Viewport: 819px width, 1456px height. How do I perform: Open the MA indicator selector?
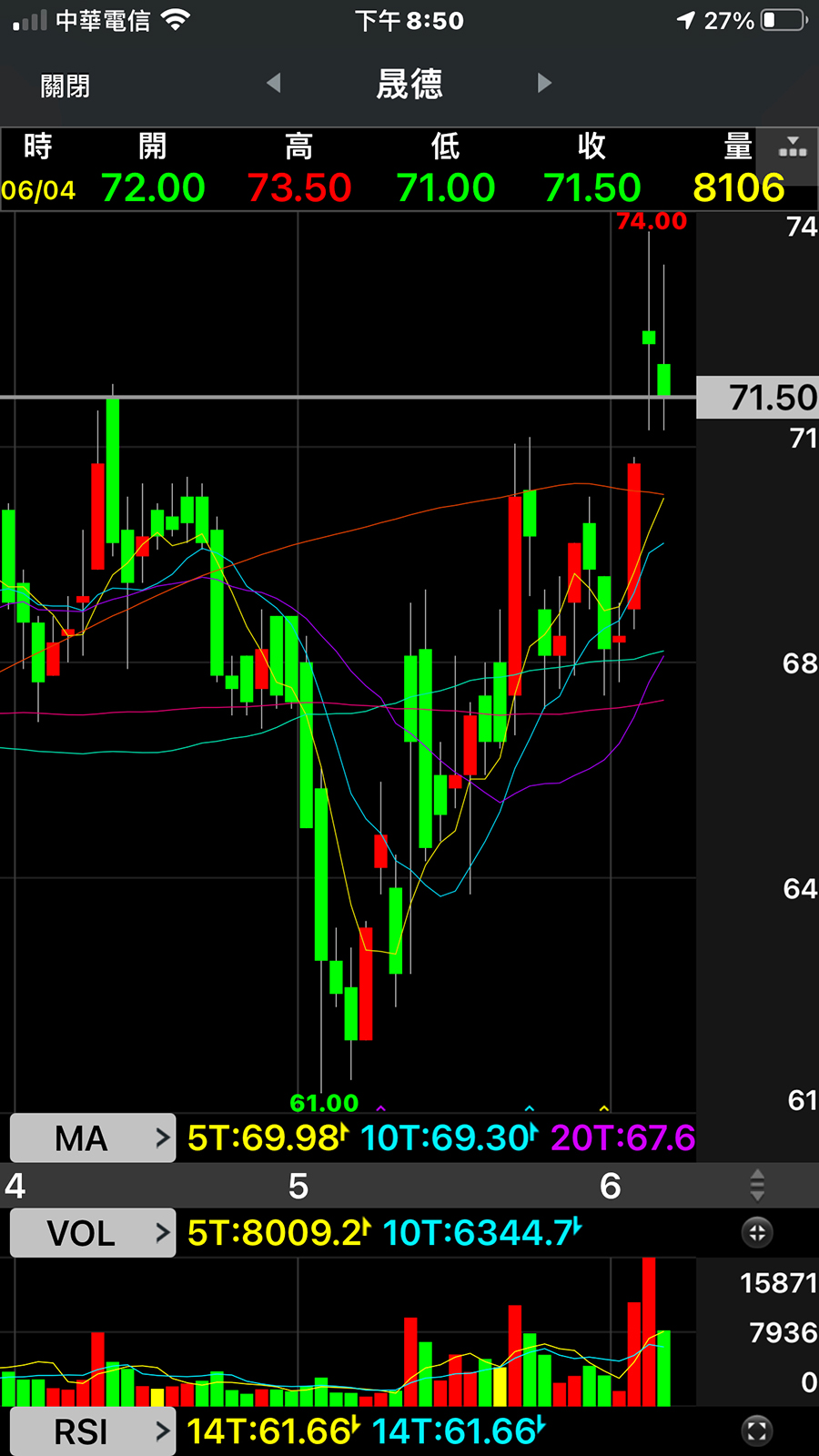93,1137
